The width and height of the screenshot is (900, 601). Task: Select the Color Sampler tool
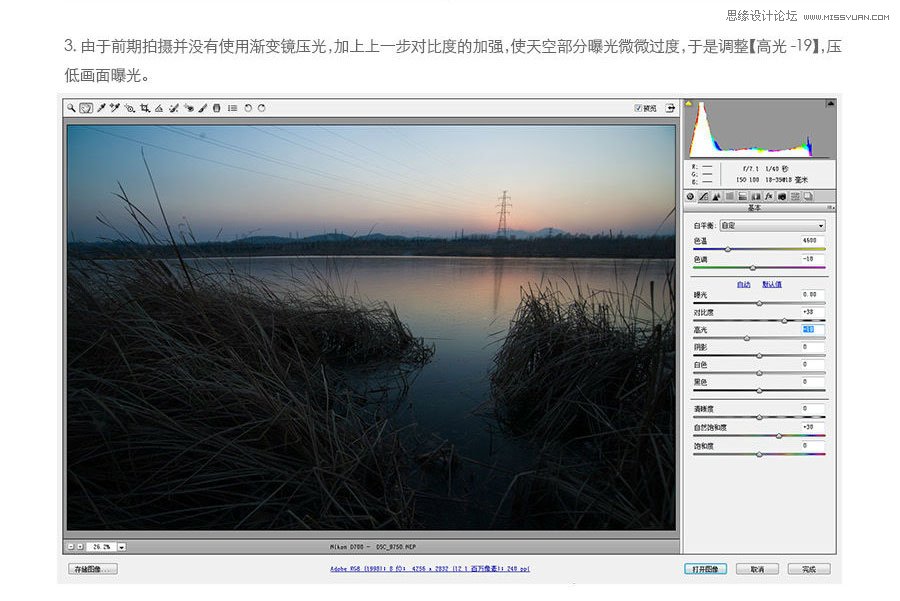(x=115, y=108)
